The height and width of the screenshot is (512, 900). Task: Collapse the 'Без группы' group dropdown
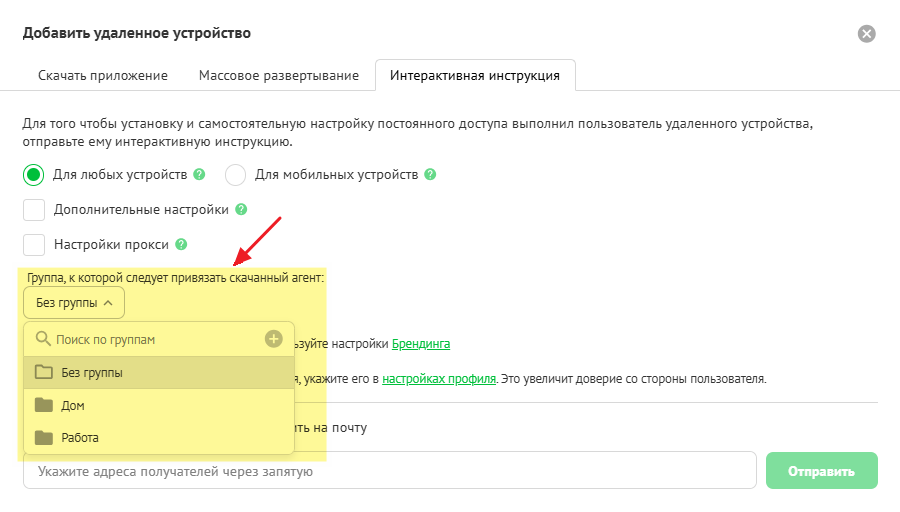point(74,302)
